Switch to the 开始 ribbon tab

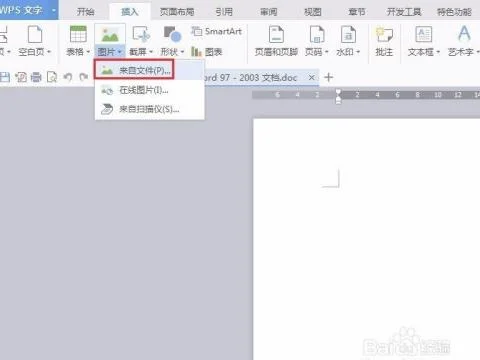click(x=85, y=12)
